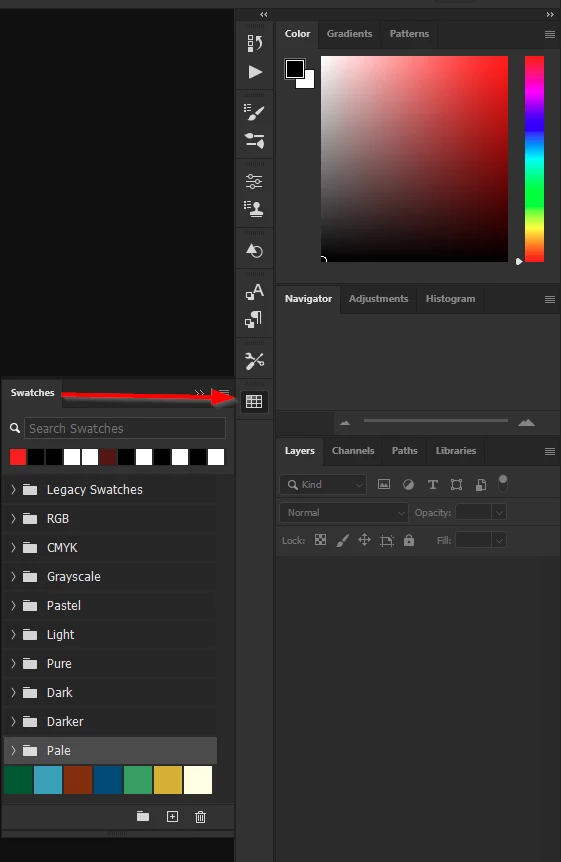Open the Fill dropdown arrow
The width and height of the screenshot is (561, 862).
(499, 540)
